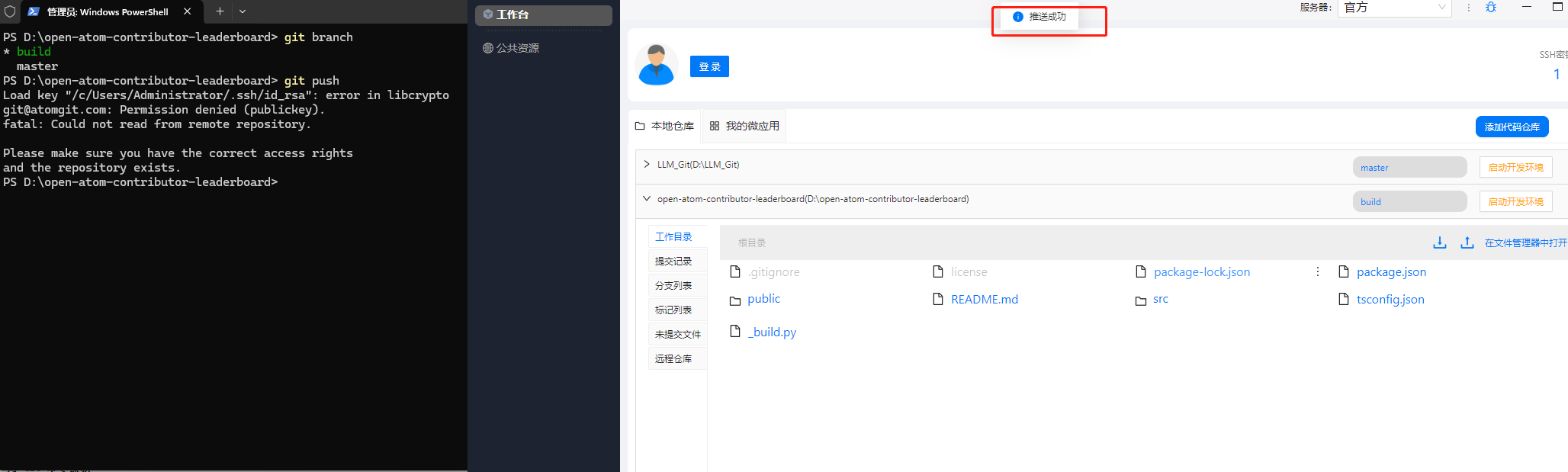
Task: Click the 登录 login button
Action: tap(709, 66)
